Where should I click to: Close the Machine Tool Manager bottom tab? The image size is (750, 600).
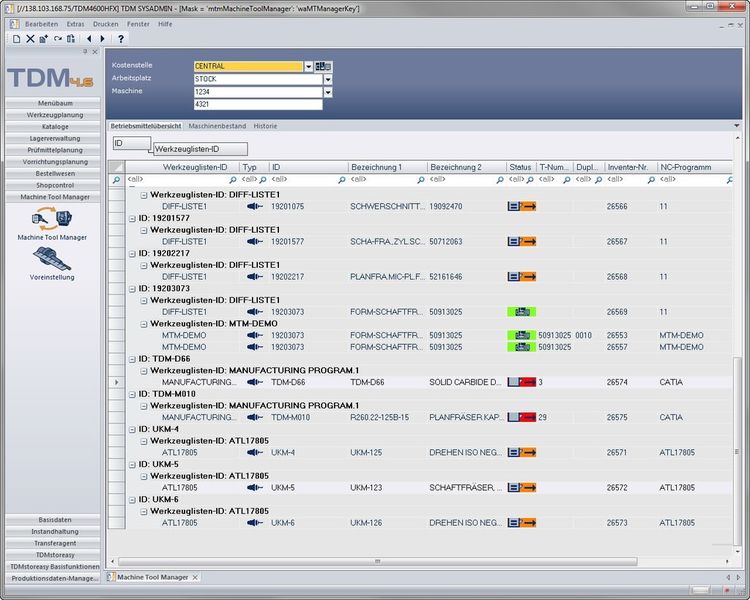195,578
